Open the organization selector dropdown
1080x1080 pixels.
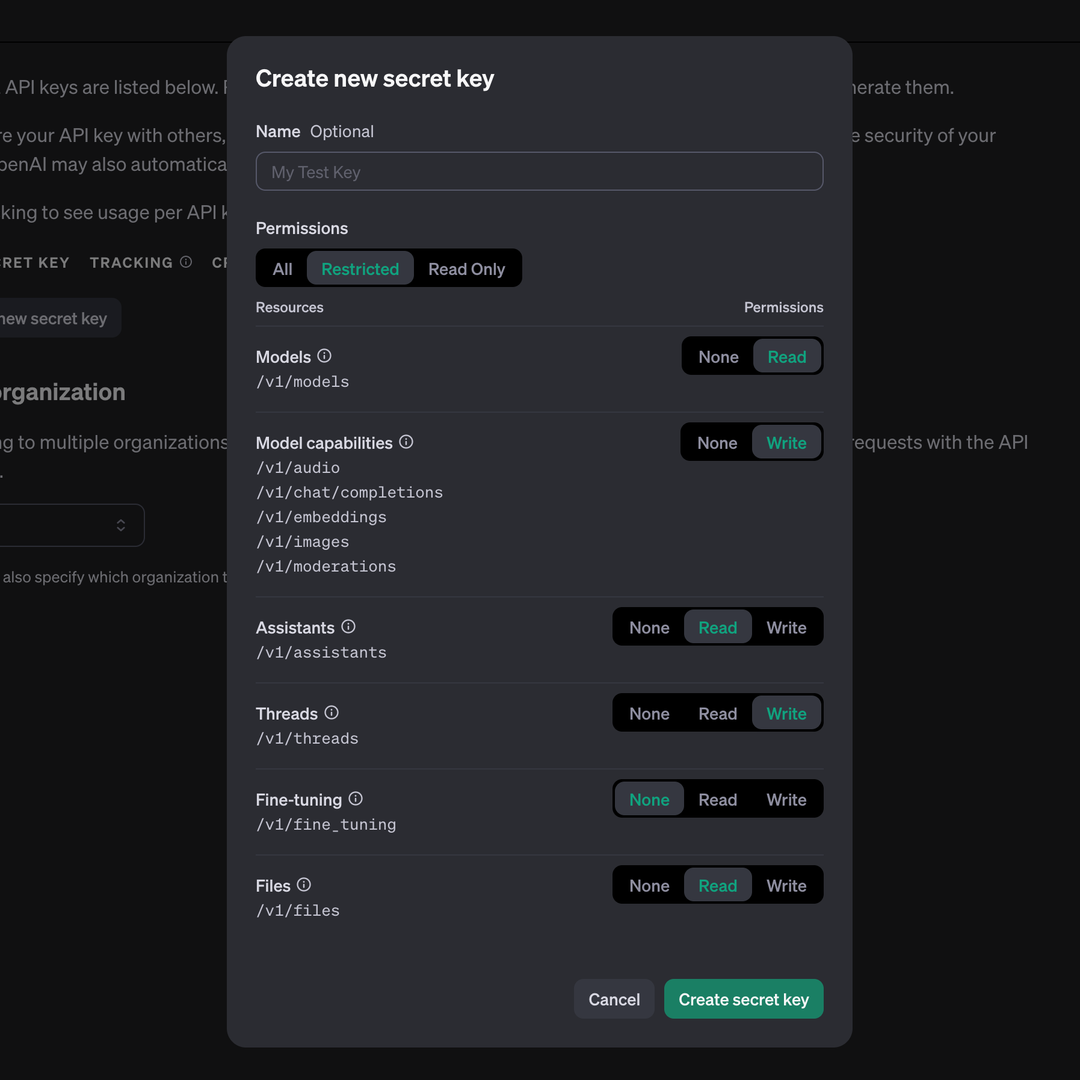(x=70, y=525)
